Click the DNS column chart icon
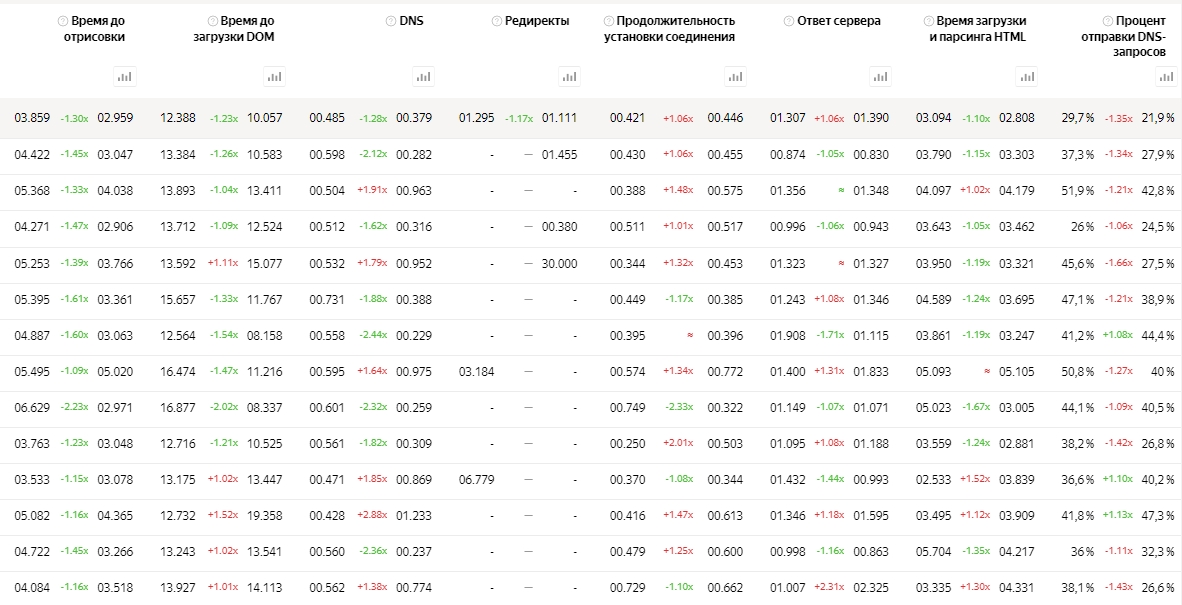This screenshot has height=605, width=1182. [x=423, y=76]
